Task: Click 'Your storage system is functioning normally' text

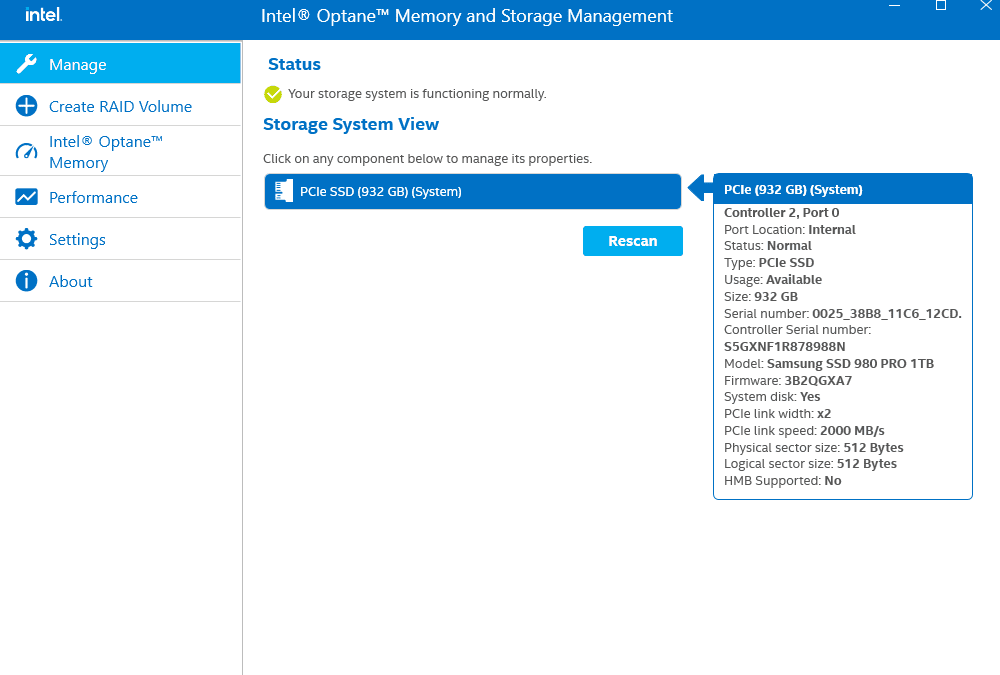Action: [x=417, y=94]
